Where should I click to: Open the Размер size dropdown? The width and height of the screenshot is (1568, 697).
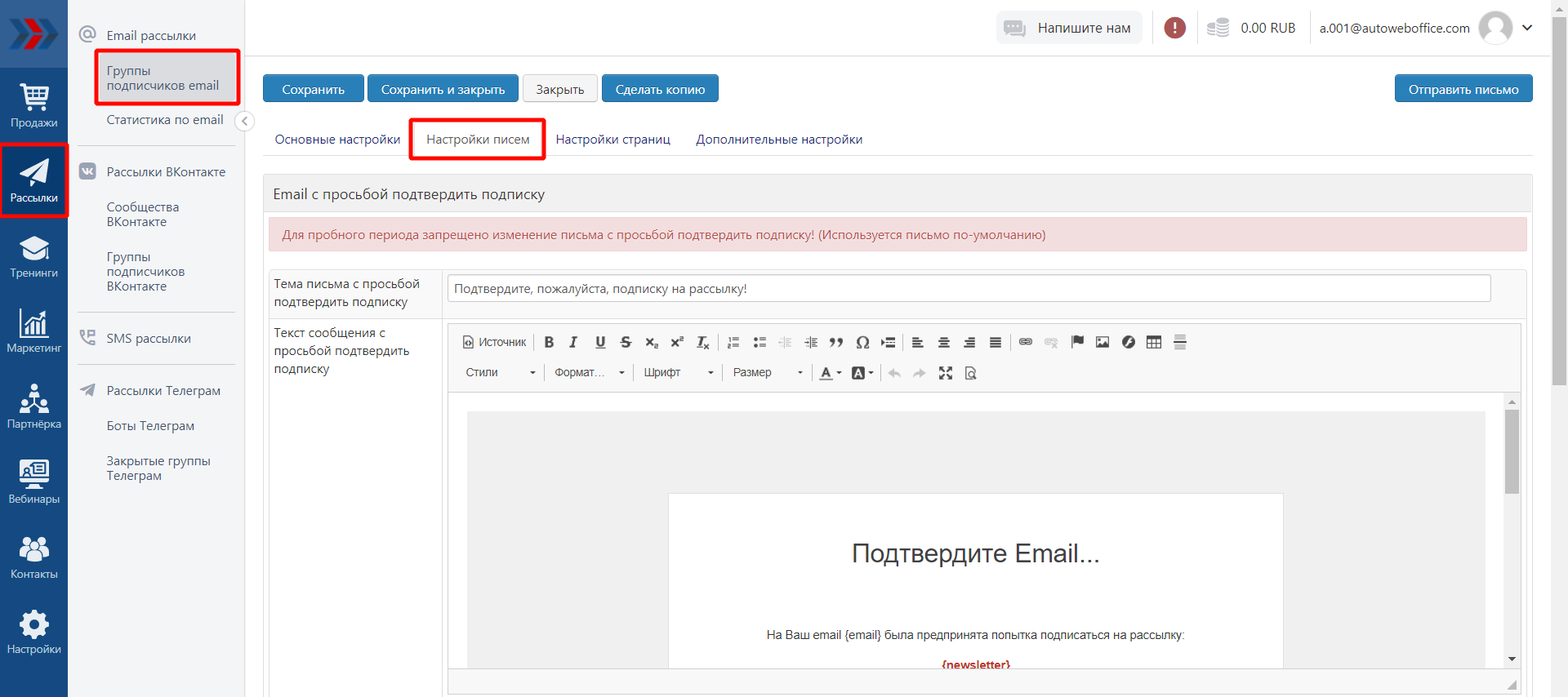point(767,373)
